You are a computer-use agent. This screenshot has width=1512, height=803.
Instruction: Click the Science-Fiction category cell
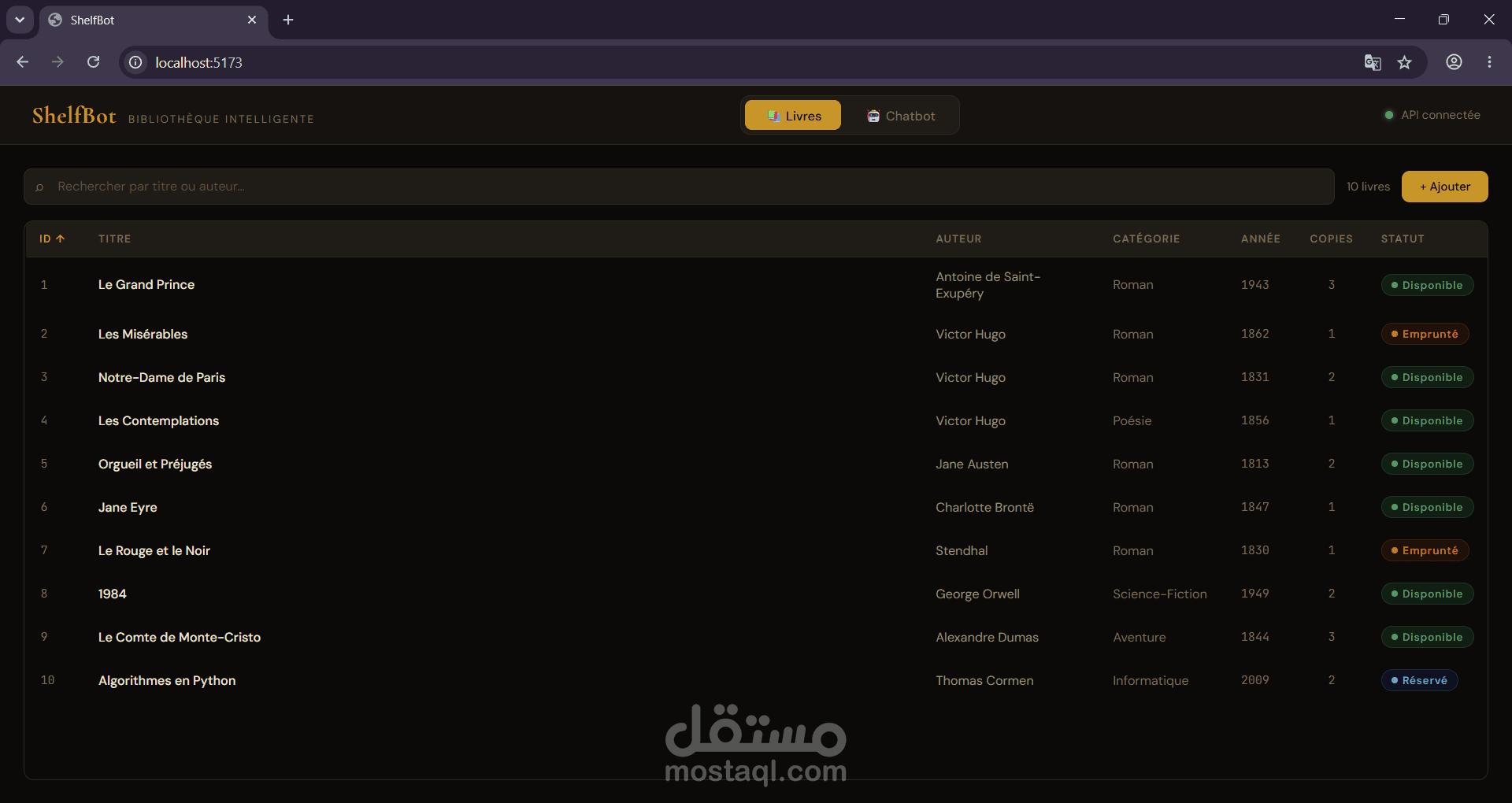pyautogui.click(x=1159, y=594)
